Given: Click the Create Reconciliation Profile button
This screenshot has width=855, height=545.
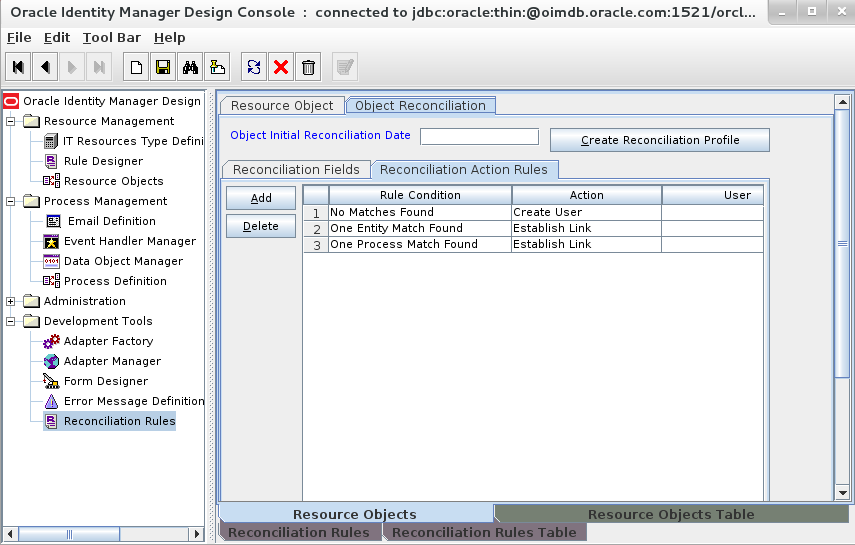Looking at the screenshot, I should [660, 140].
